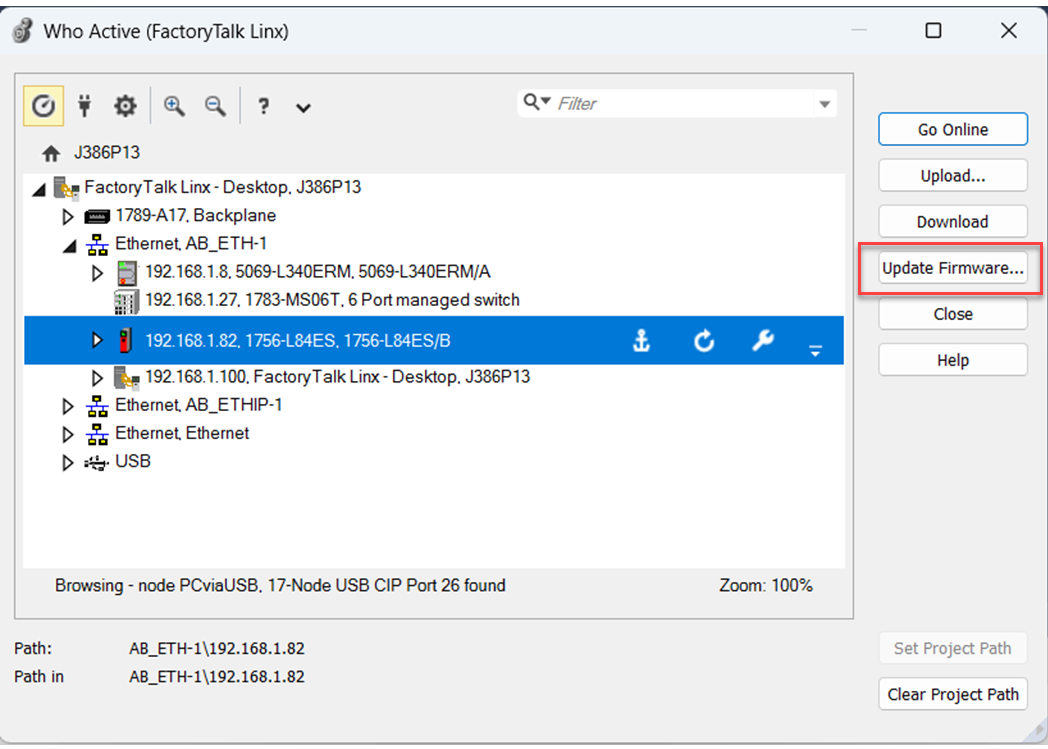
Task: Click into the Filter text field
Action: pos(685,104)
